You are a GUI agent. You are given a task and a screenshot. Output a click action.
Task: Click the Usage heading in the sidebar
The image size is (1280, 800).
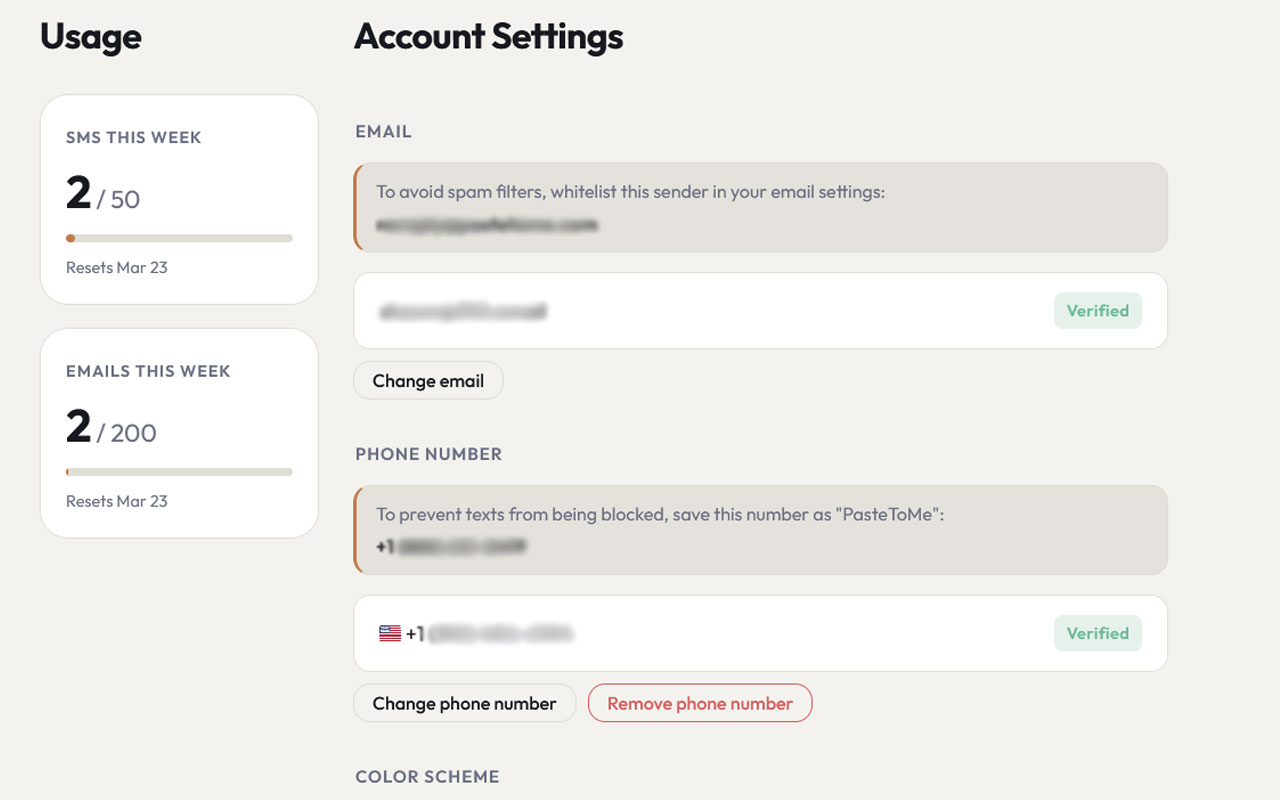tap(90, 36)
